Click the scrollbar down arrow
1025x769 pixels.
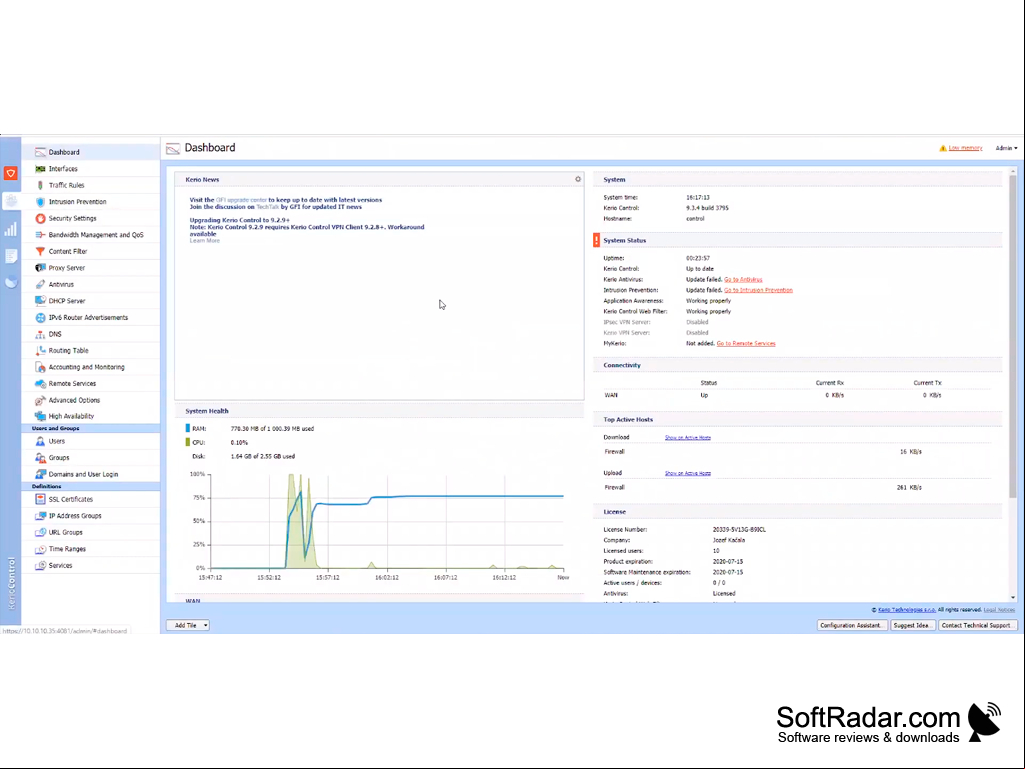(x=1013, y=597)
